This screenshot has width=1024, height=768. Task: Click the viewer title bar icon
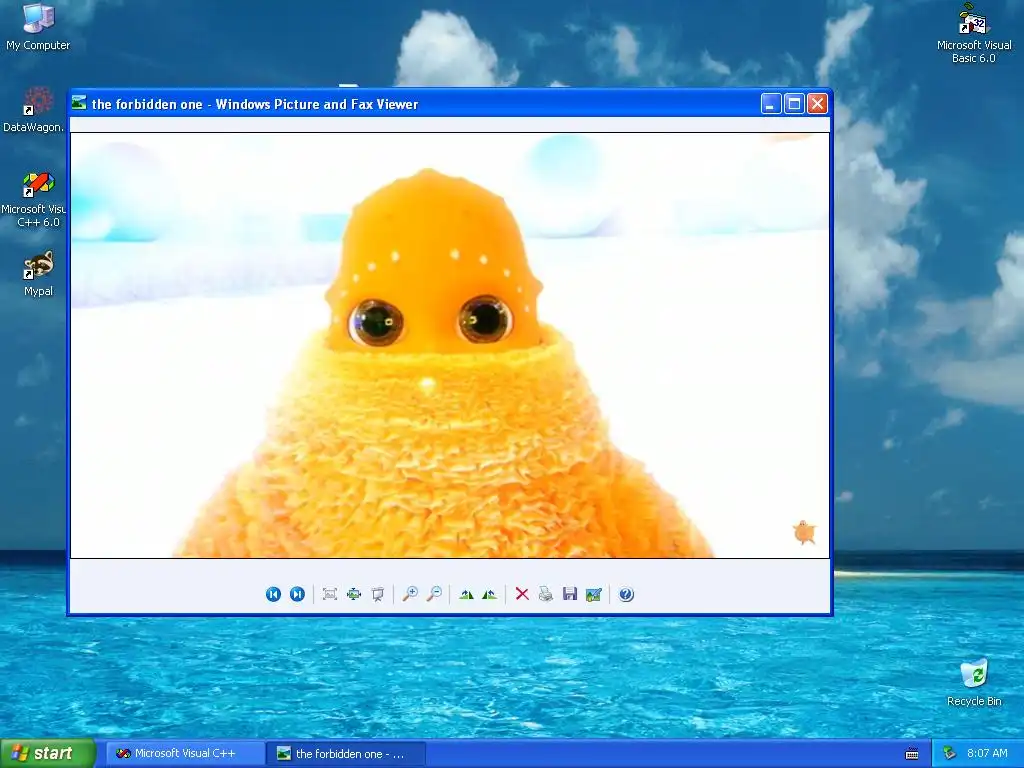click(x=79, y=103)
